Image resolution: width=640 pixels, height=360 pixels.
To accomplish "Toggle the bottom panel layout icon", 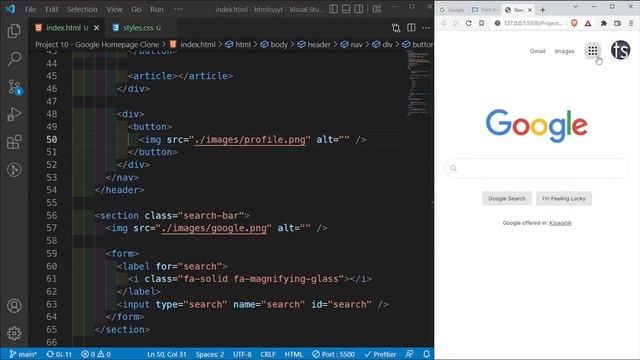I will [346, 9].
